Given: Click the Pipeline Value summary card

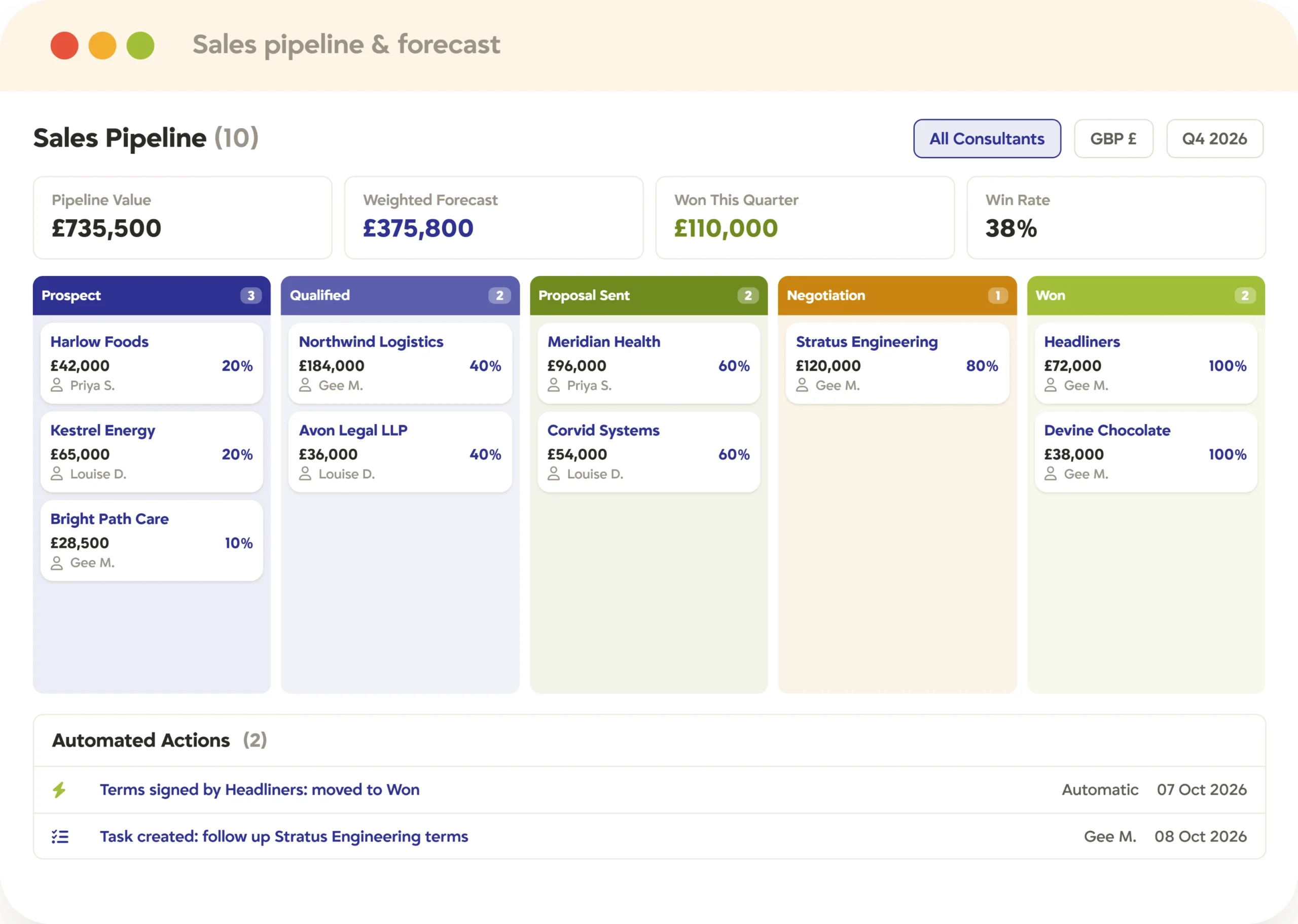Looking at the screenshot, I should (183, 218).
